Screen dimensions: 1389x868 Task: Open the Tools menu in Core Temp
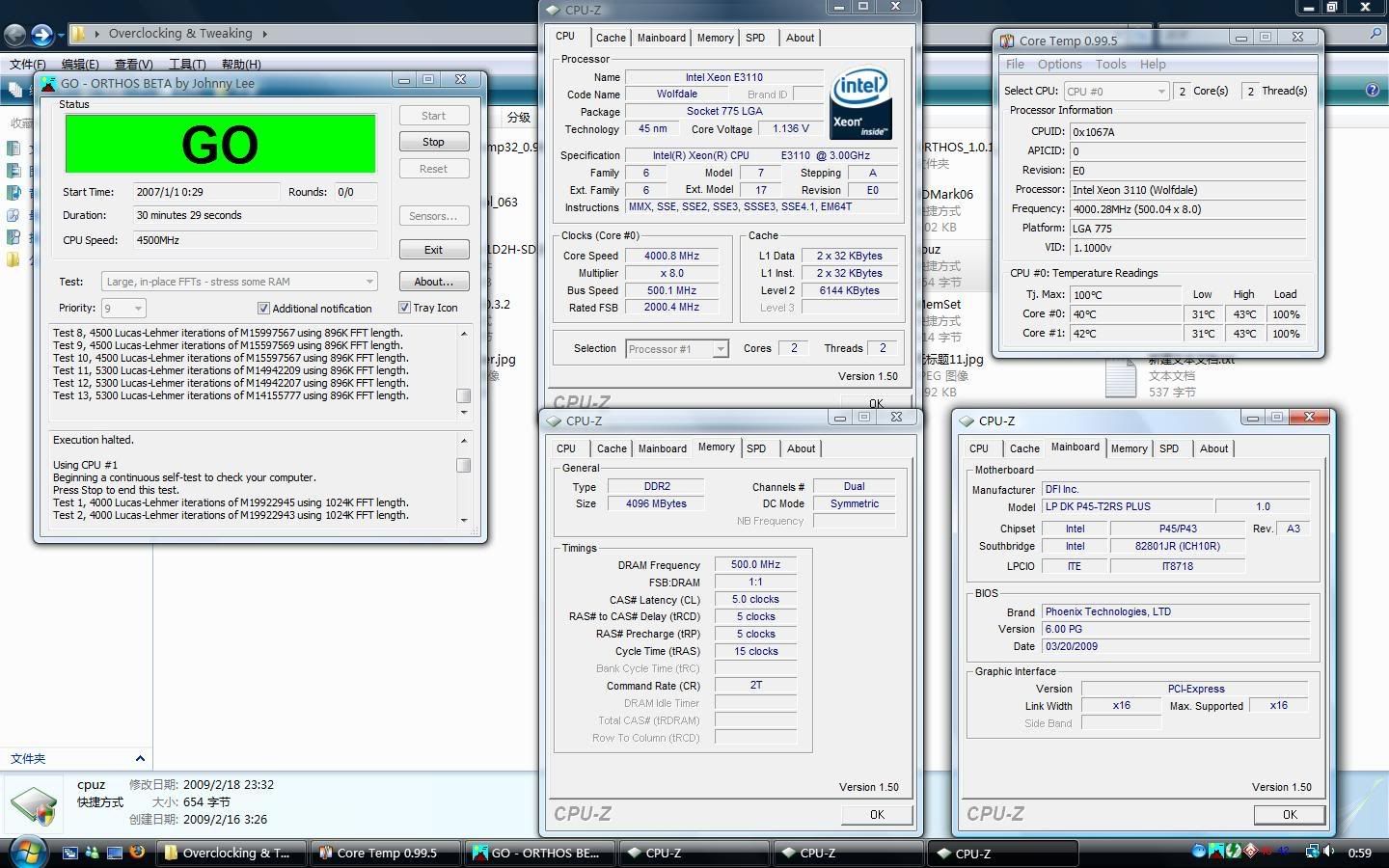[x=1110, y=64]
